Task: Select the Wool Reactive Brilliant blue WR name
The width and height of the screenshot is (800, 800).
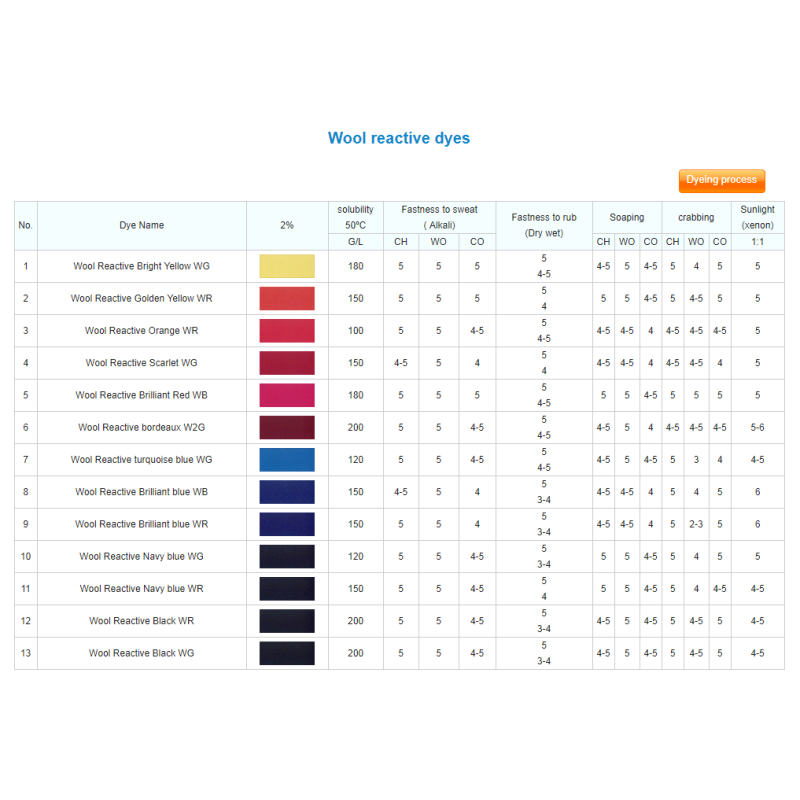Action: point(141,524)
